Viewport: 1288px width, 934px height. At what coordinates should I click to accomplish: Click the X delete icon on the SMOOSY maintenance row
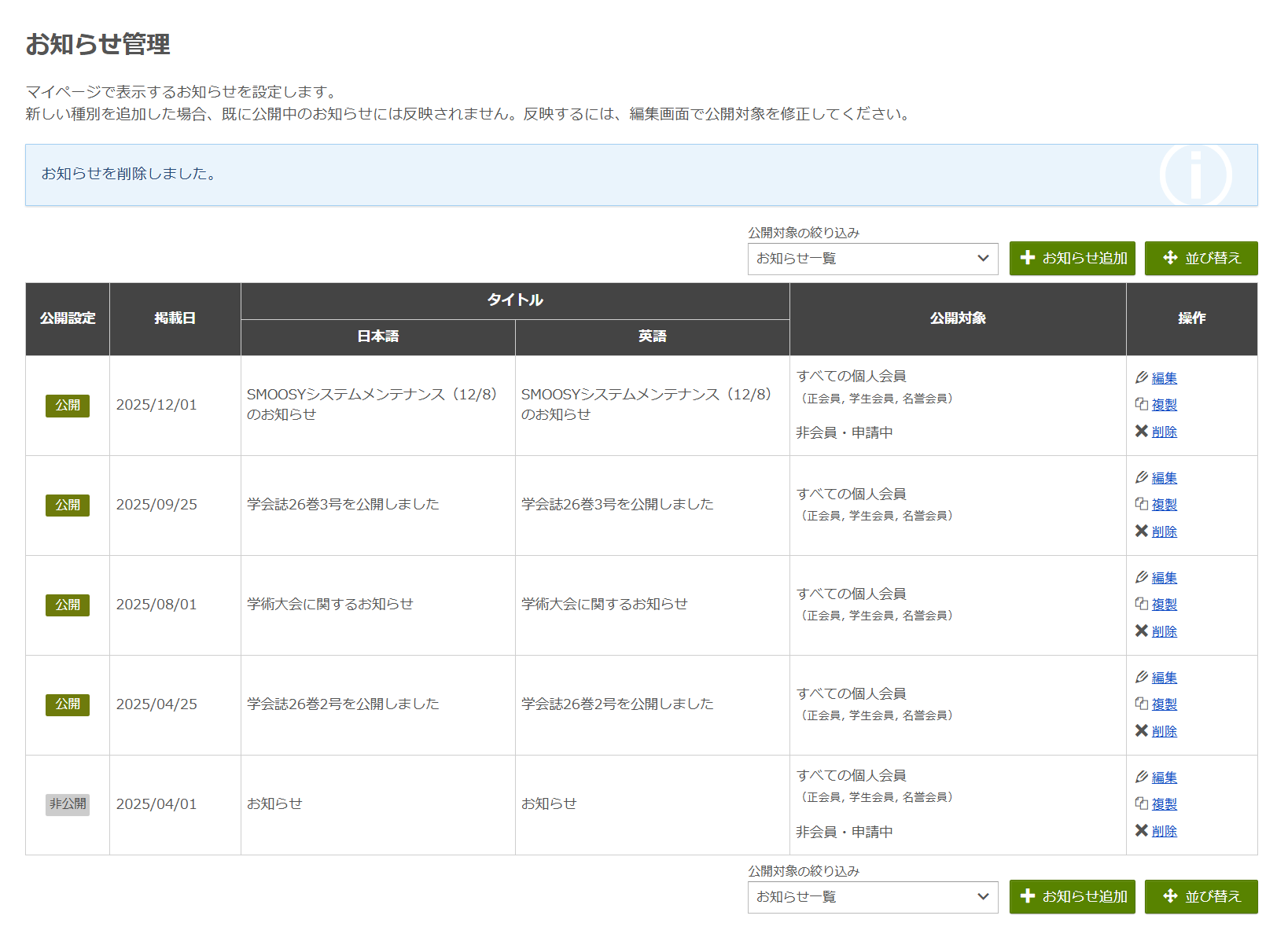tap(1142, 431)
